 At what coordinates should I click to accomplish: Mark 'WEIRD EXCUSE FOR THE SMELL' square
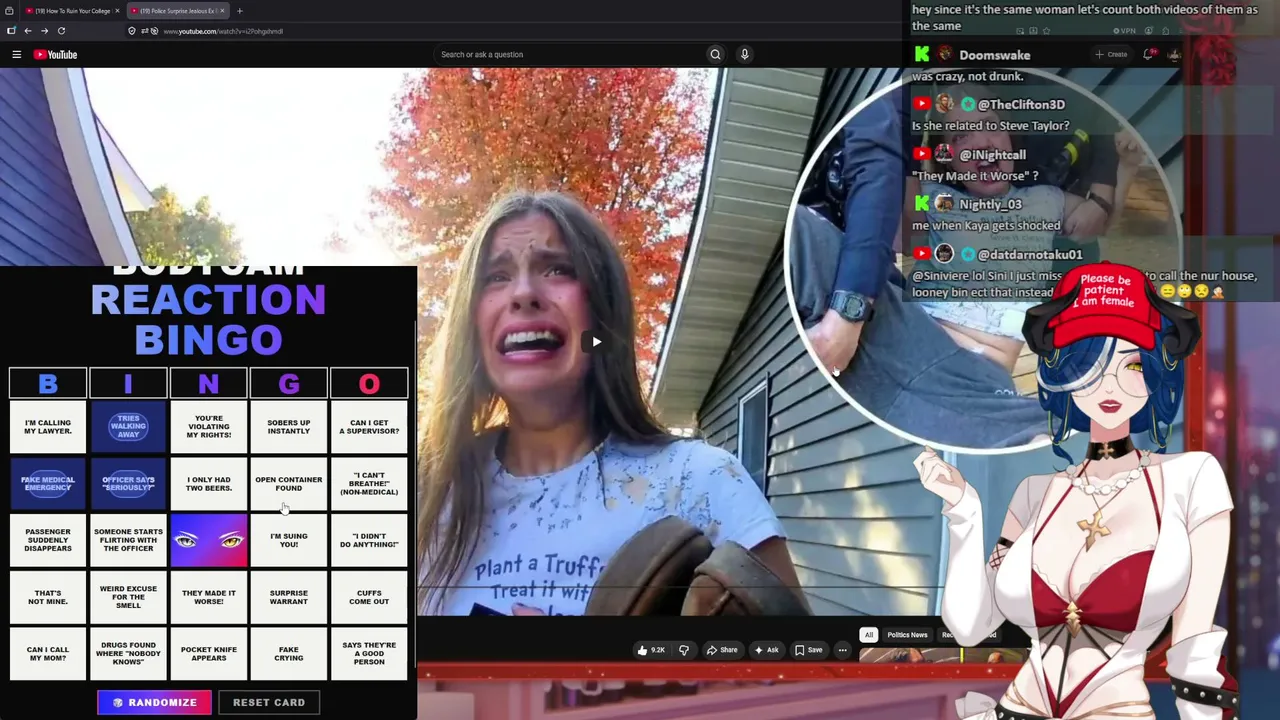(x=128, y=597)
